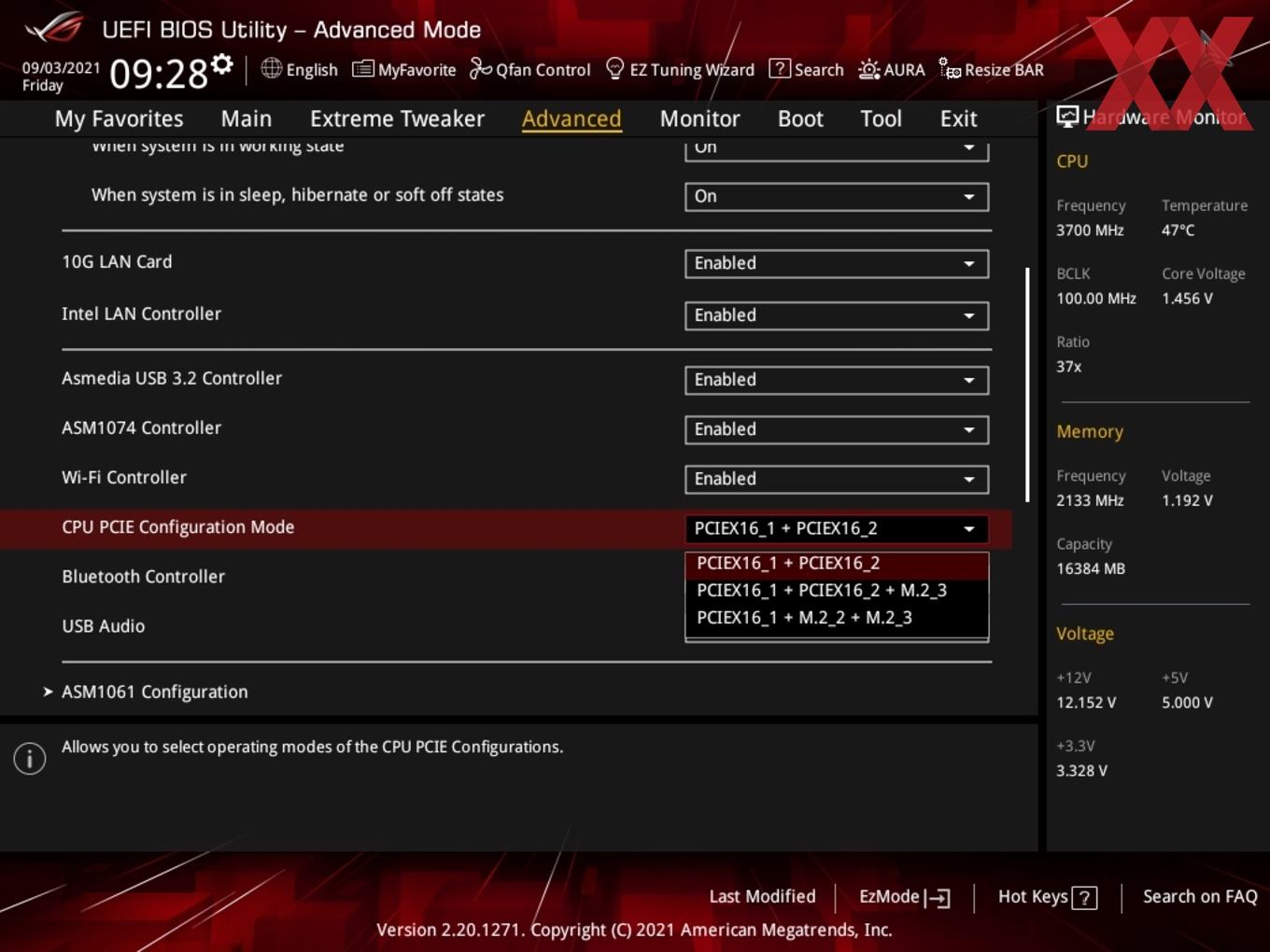The image size is (1270, 952).
Task: Select the Advanced tab
Action: pyautogui.click(x=571, y=119)
